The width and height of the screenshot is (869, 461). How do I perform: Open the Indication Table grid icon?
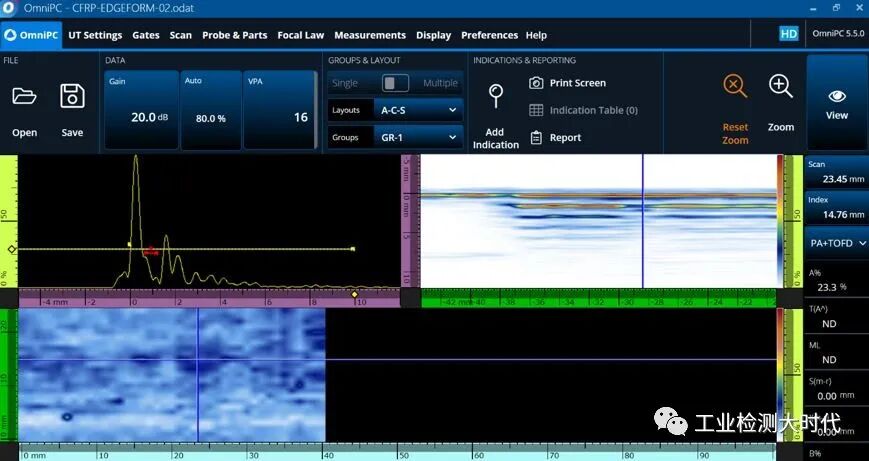pos(536,110)
